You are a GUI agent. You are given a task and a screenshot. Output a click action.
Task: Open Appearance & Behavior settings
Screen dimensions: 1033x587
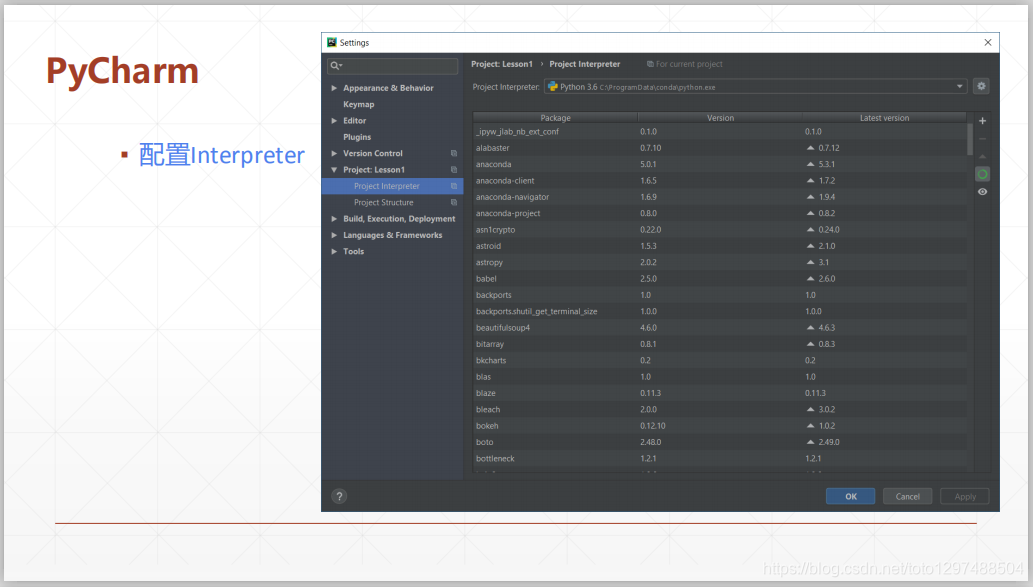click(x=388, y=88)
